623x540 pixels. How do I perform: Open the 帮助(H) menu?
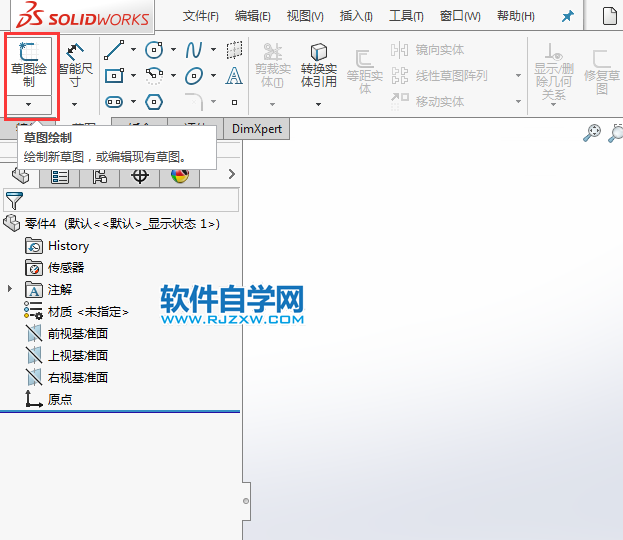(x=516, y=16)
